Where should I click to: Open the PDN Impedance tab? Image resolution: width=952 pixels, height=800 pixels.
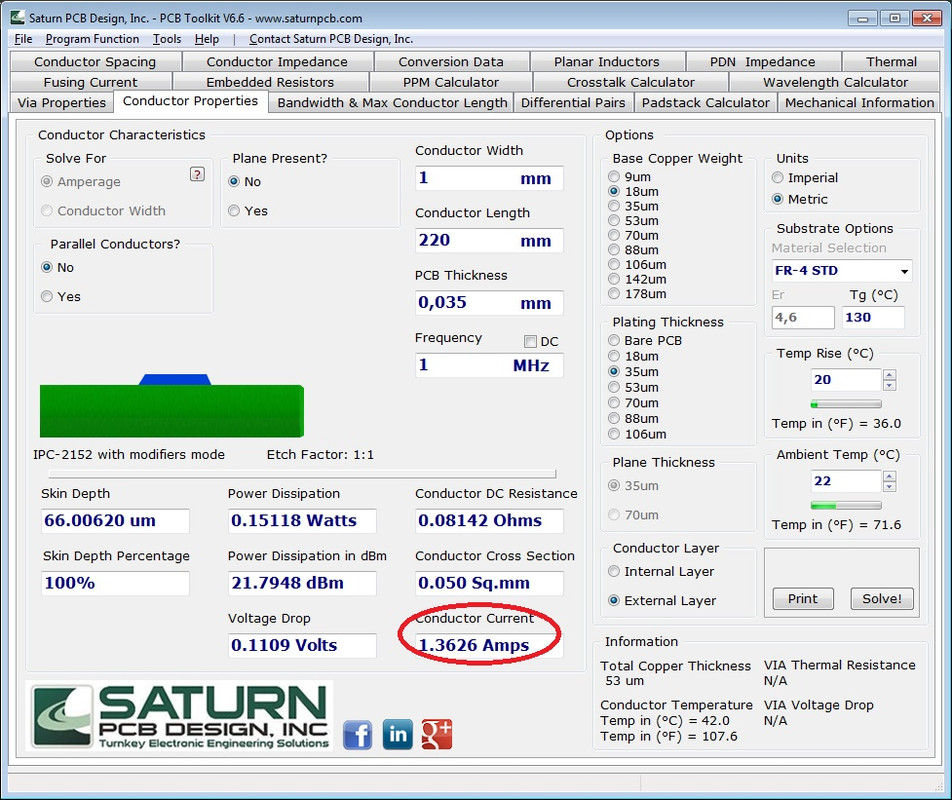(x=763, y=62)
